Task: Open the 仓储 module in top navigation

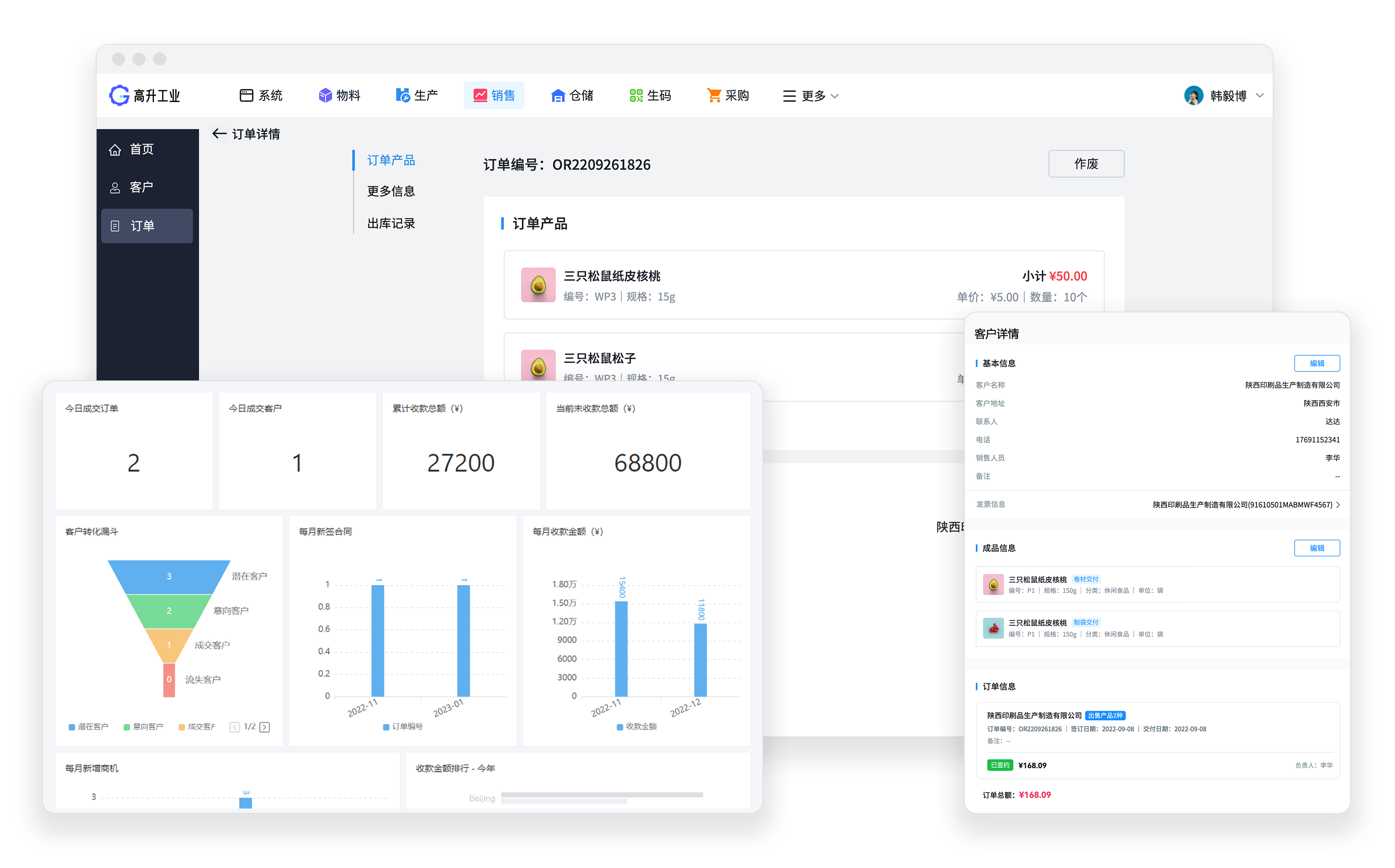Action: tap(572, 95)
